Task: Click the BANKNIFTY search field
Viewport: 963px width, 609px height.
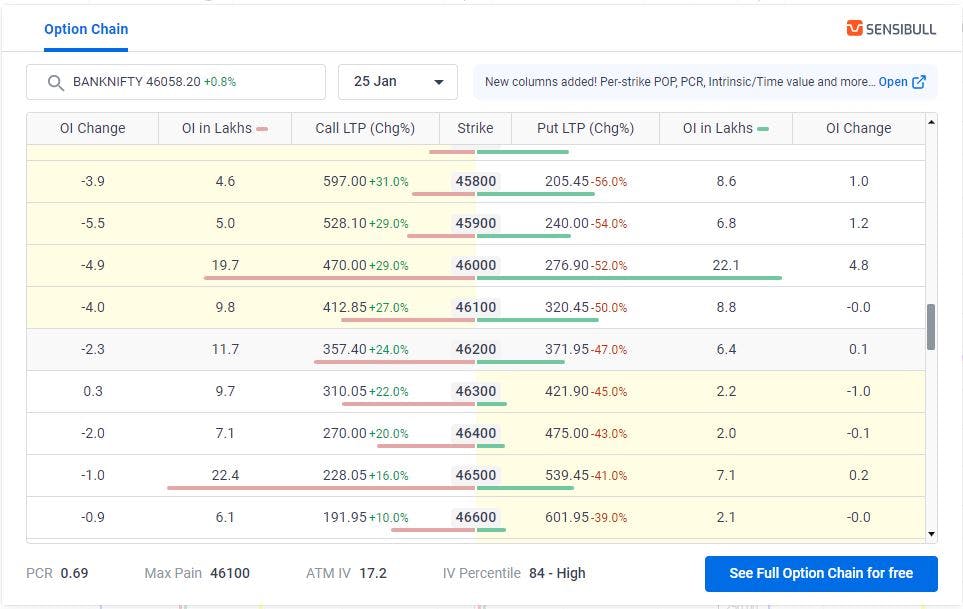Action: click(176, 82)
